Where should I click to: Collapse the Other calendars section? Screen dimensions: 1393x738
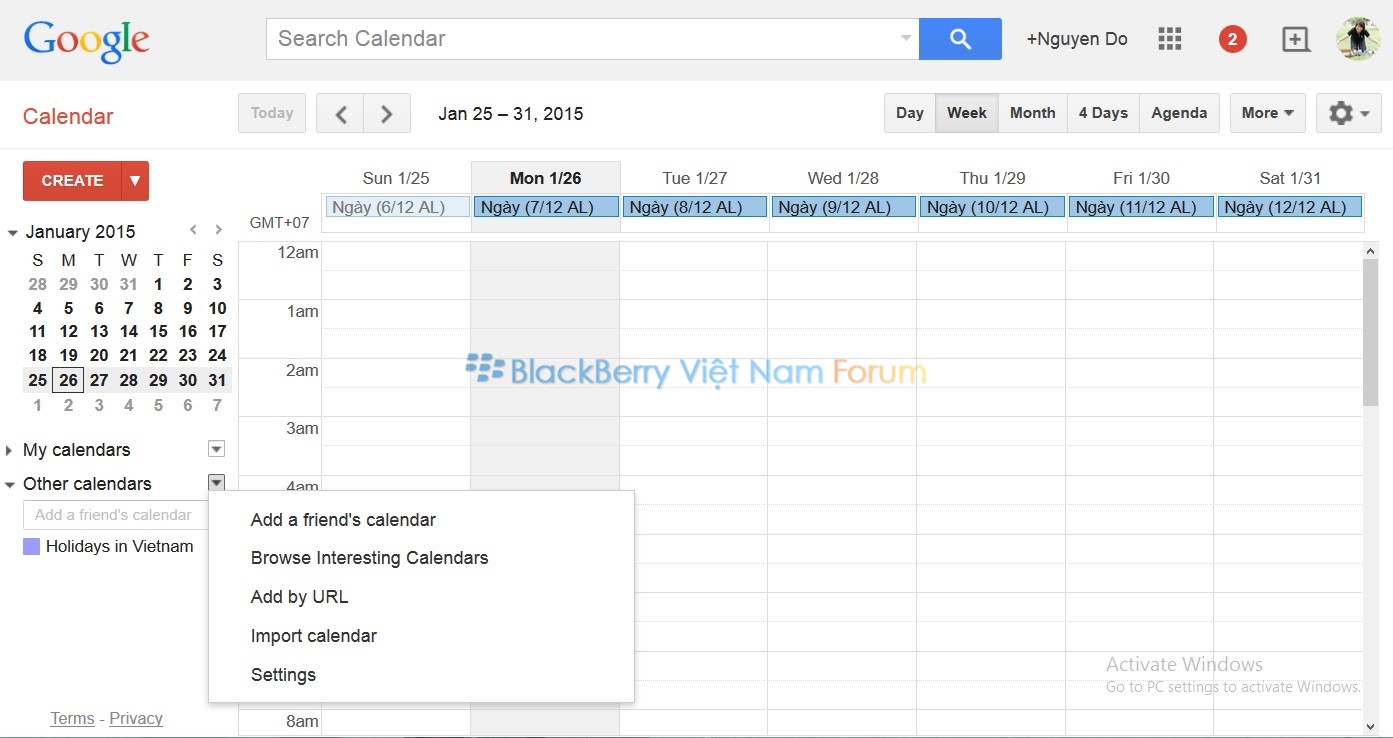click(x=10, y=484)
